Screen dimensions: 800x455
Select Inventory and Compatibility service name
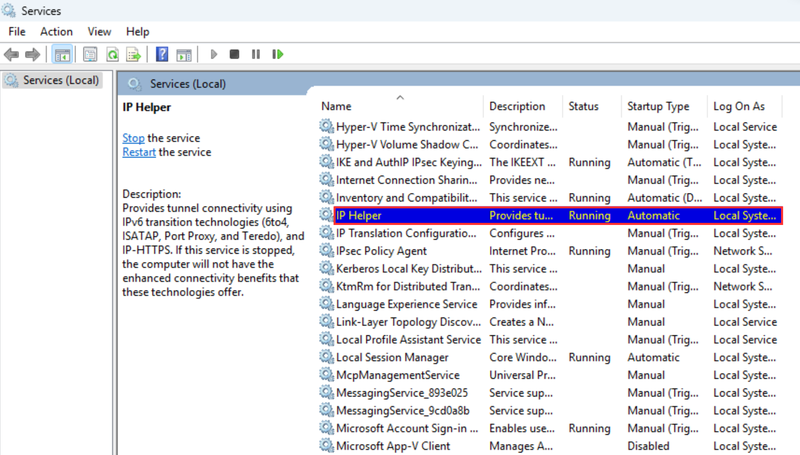click(x=407, y=197)
